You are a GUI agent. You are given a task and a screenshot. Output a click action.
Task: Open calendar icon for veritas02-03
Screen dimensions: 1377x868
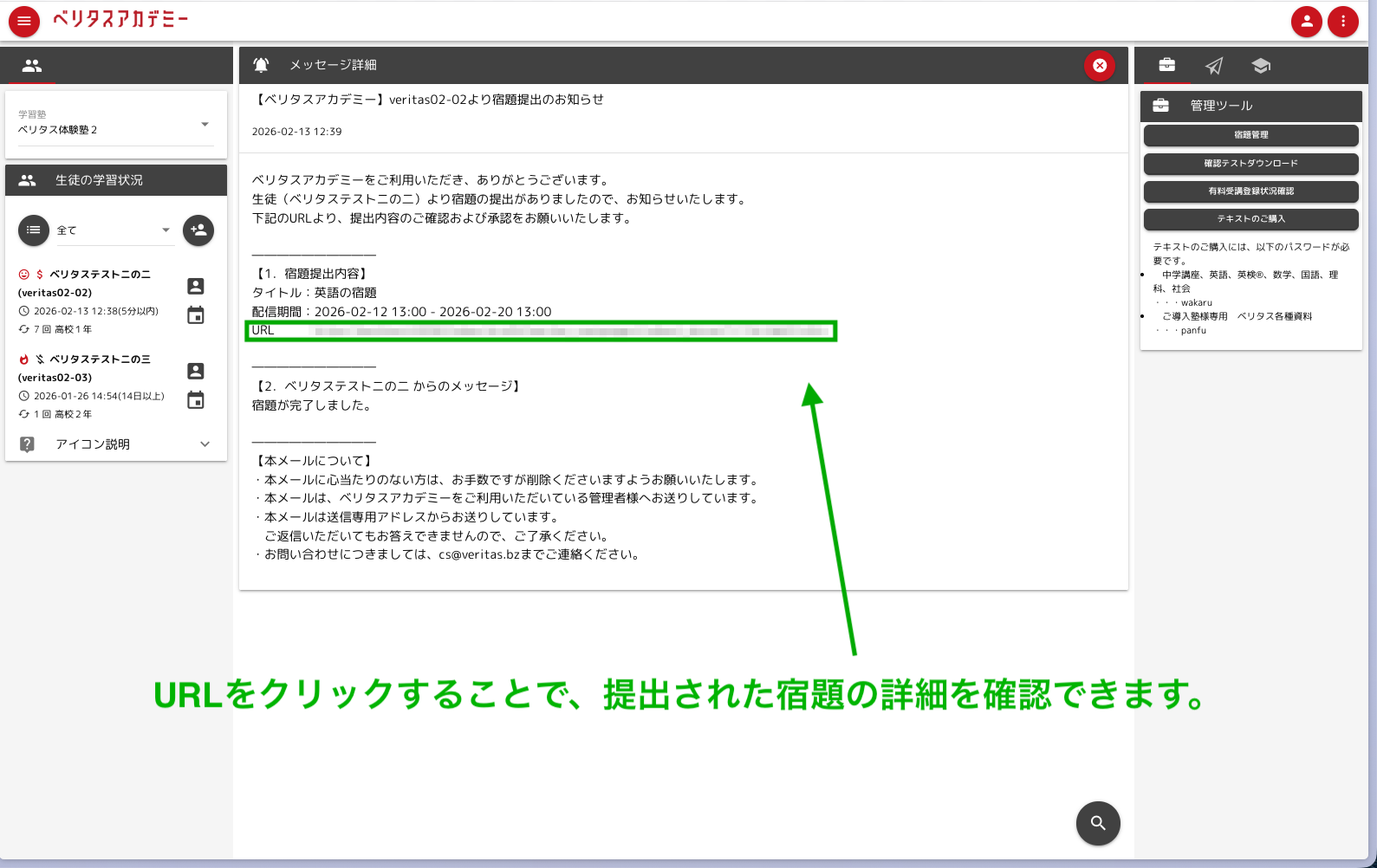(x=196, y=400)
